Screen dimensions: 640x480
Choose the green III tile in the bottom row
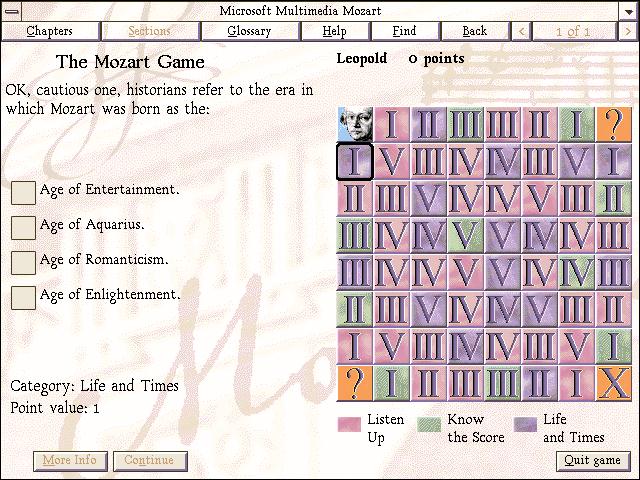pos(502,383)
